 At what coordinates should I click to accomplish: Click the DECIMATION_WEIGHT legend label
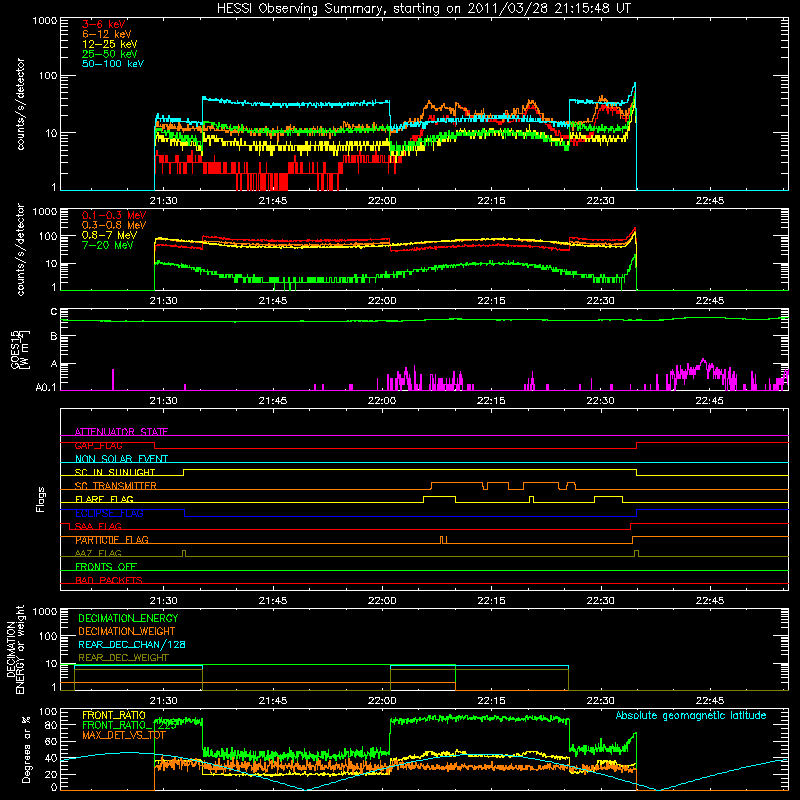pyautogui.click(x=127, y=632)
